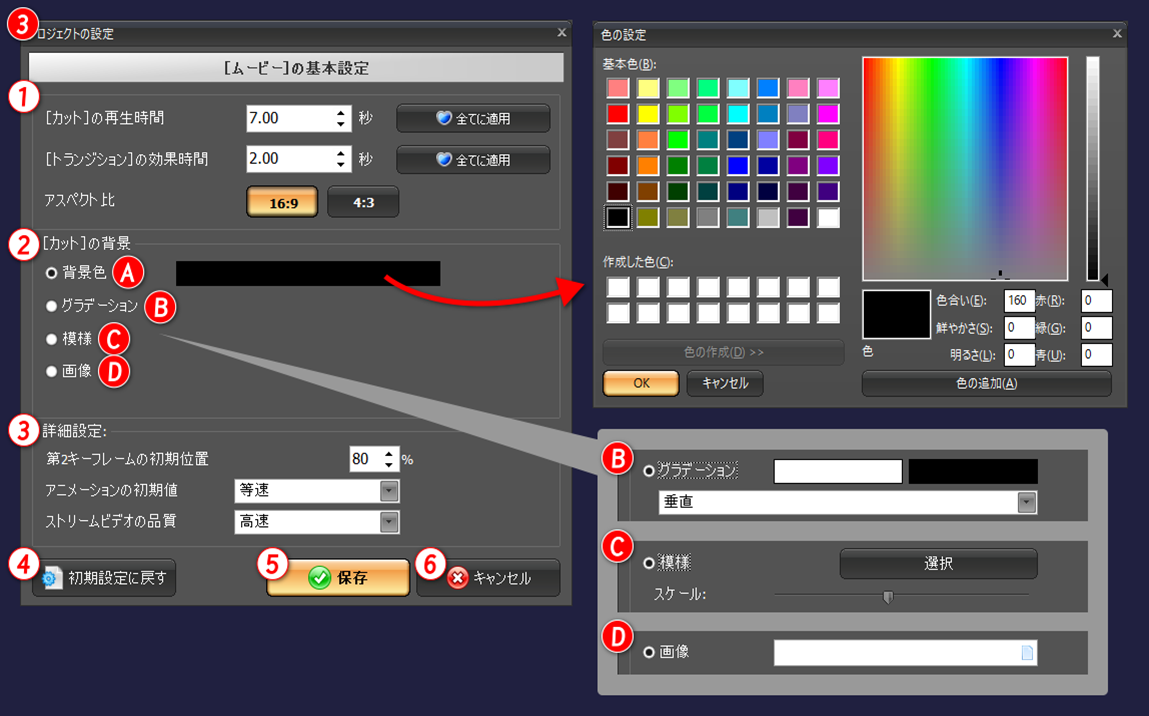Image resolution: width=1149 pixels, height=716 pixels.
Task: Select the 背景色 radio button
Action: click(51, 272)
